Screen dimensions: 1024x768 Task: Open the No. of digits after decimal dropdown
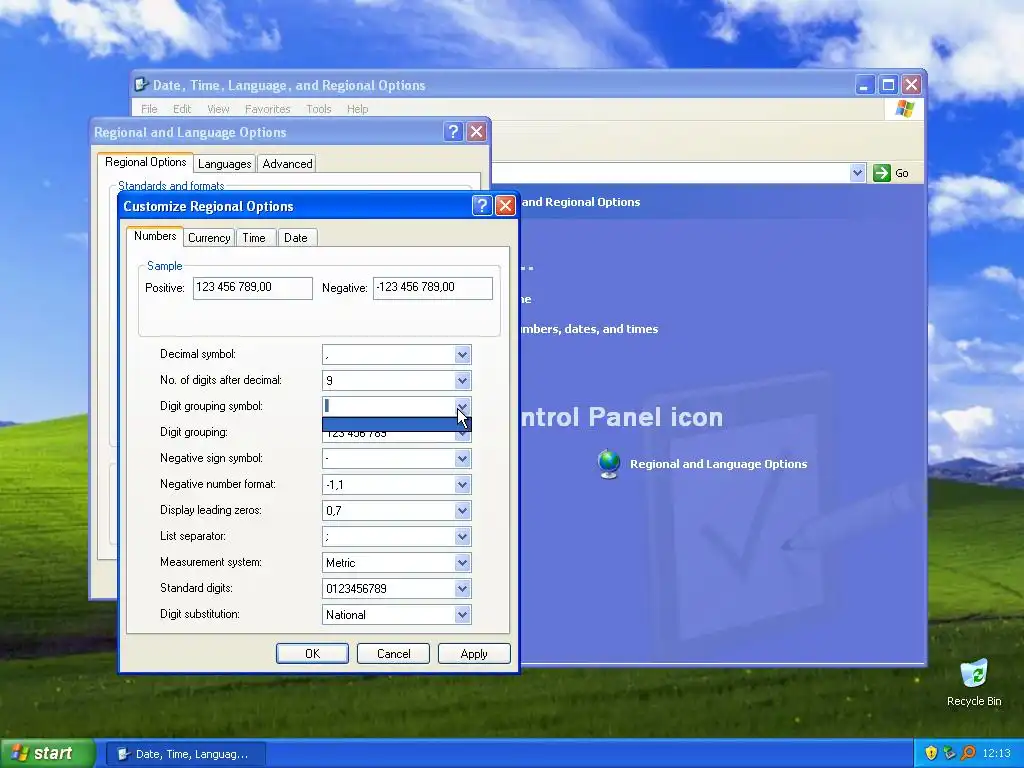tap(462, 381)
